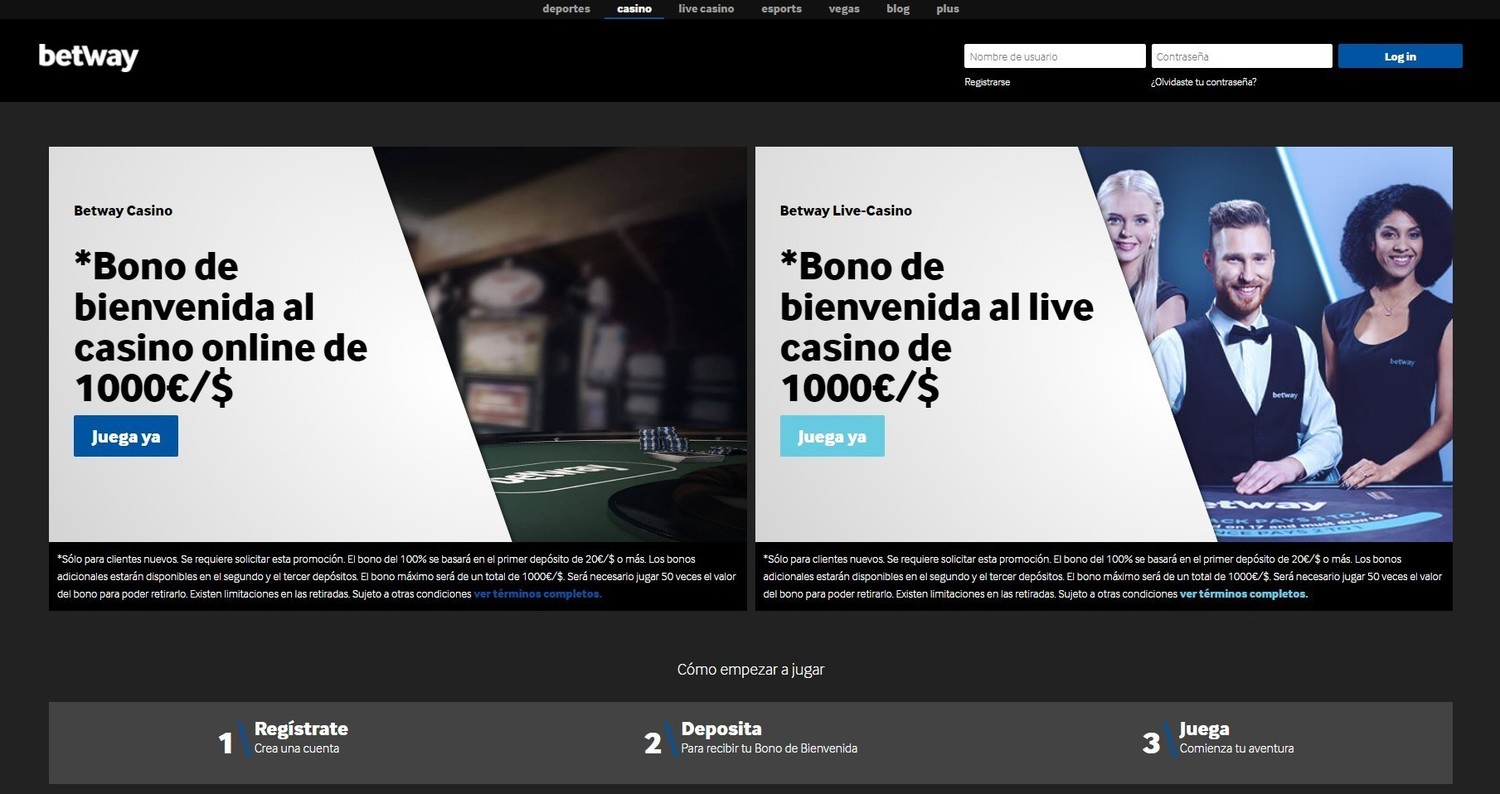Click the Comienza tu aventura text
Image resolution: width=1500 pixels, height=794 pixels.
tap(1237, 748)
